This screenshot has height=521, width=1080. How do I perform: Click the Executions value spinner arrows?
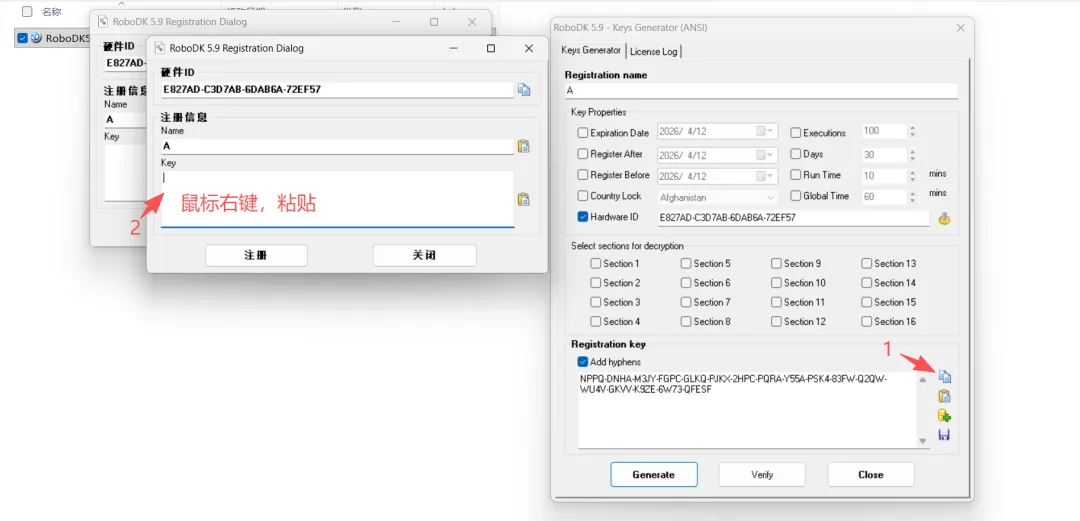click(912, 132)
